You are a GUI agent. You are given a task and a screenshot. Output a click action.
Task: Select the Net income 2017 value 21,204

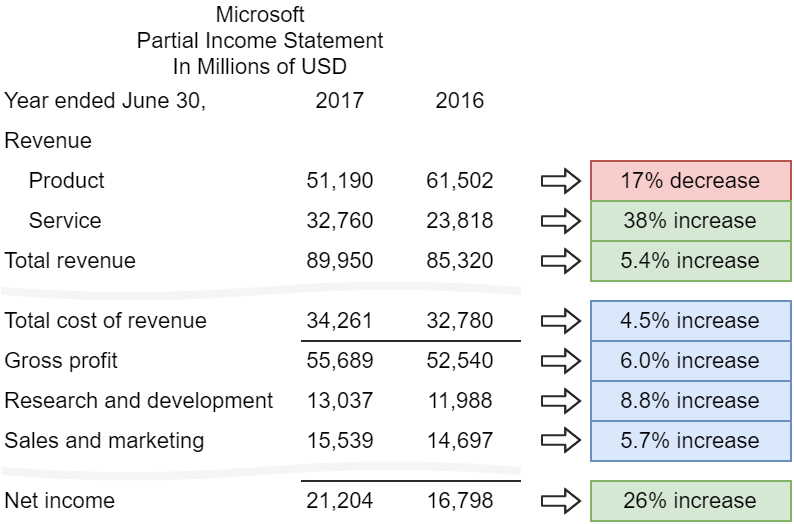coord(340,501)
